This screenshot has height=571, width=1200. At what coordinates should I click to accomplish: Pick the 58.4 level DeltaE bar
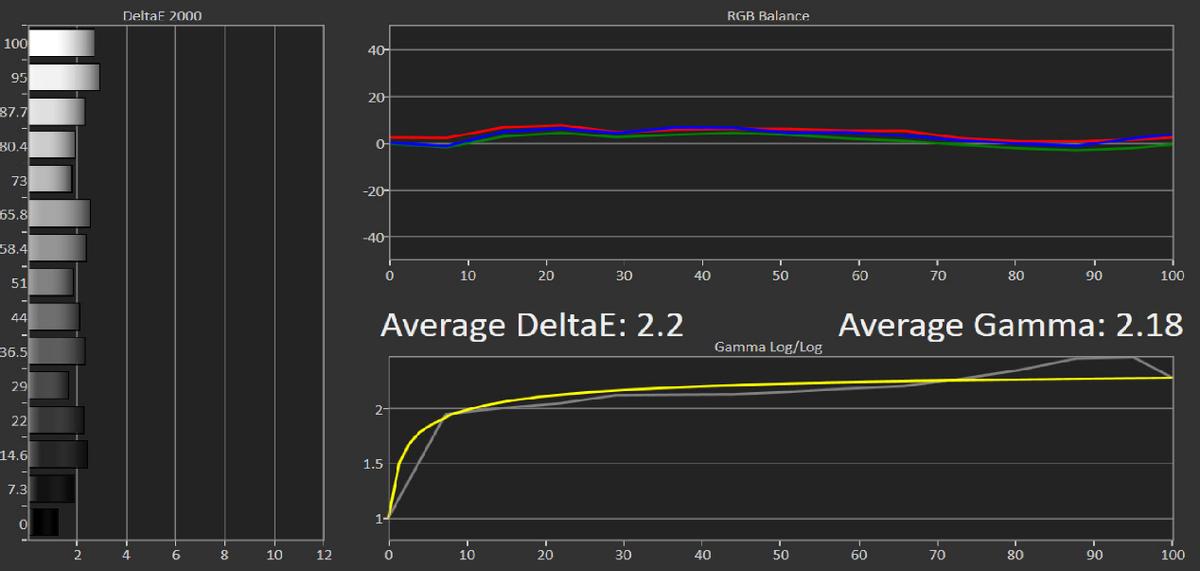pos(58,247)
